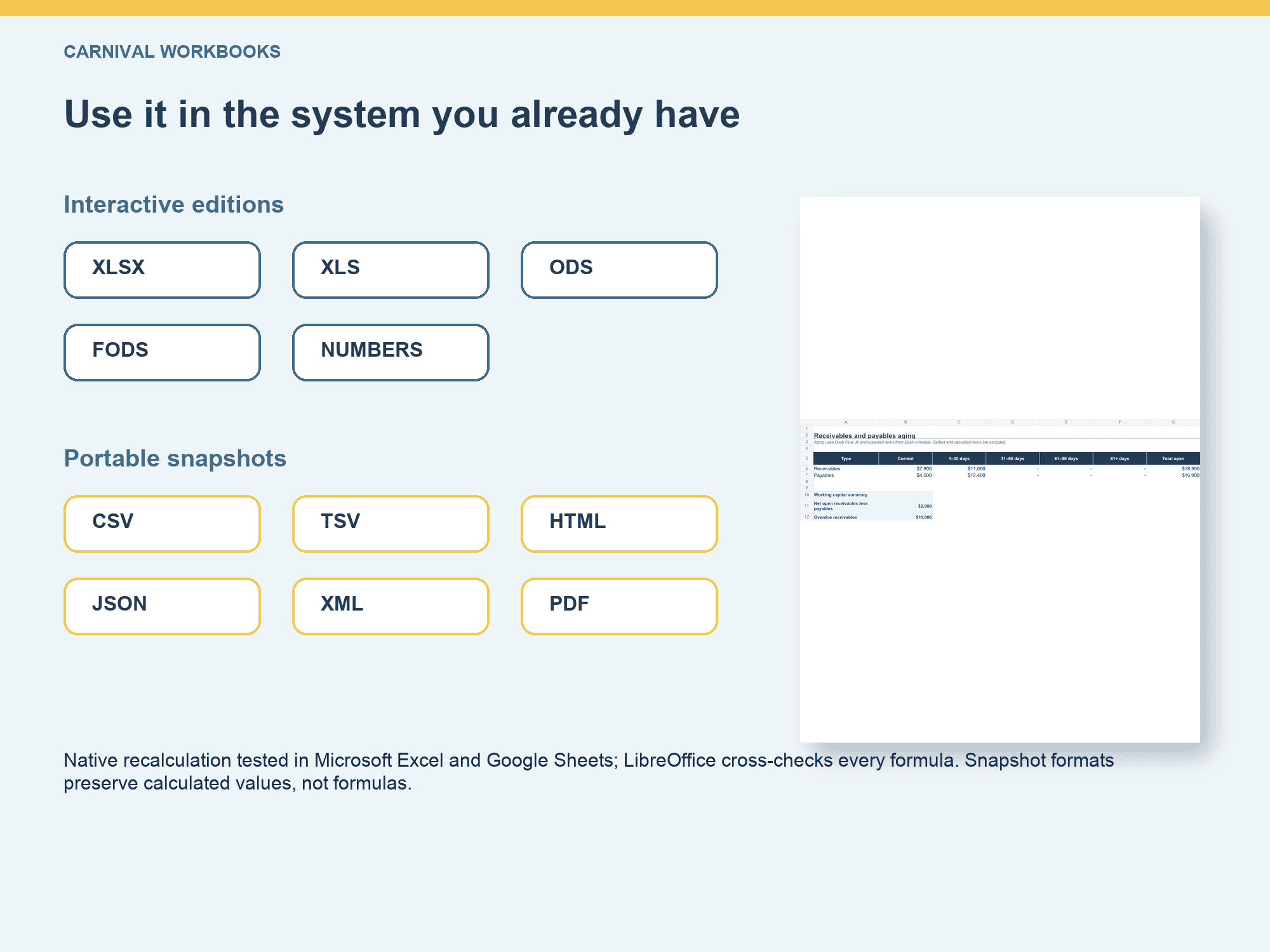Select the JSON snapshot option
The width and height of the screenshot is (1270, 952).
point(162,606)
